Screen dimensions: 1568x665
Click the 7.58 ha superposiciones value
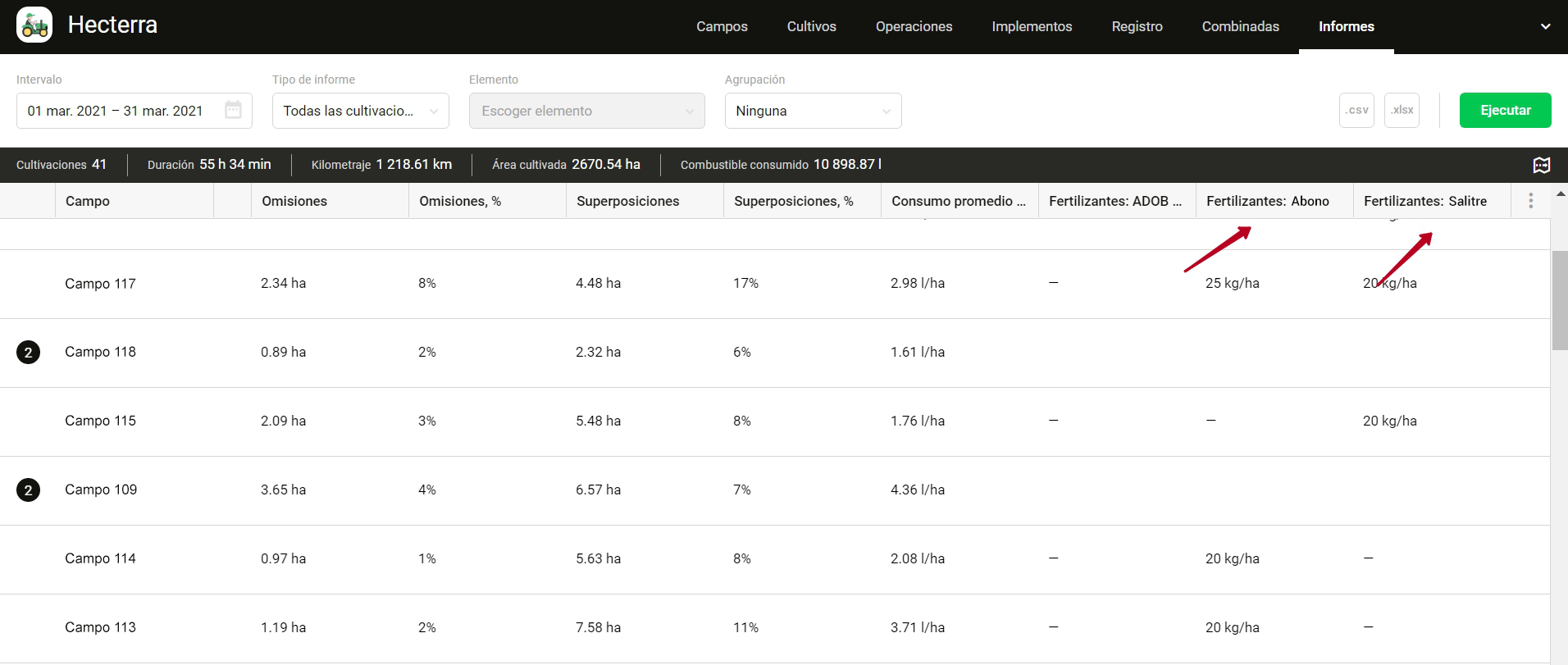[x=598, y=627]
